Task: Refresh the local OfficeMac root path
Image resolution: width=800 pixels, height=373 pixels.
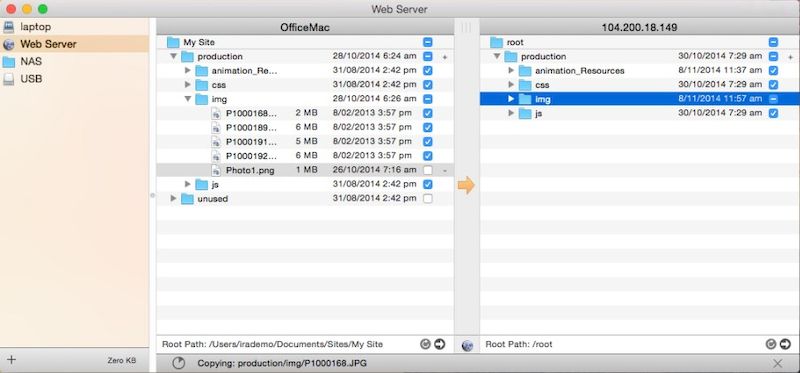Action: coord(425,344)
